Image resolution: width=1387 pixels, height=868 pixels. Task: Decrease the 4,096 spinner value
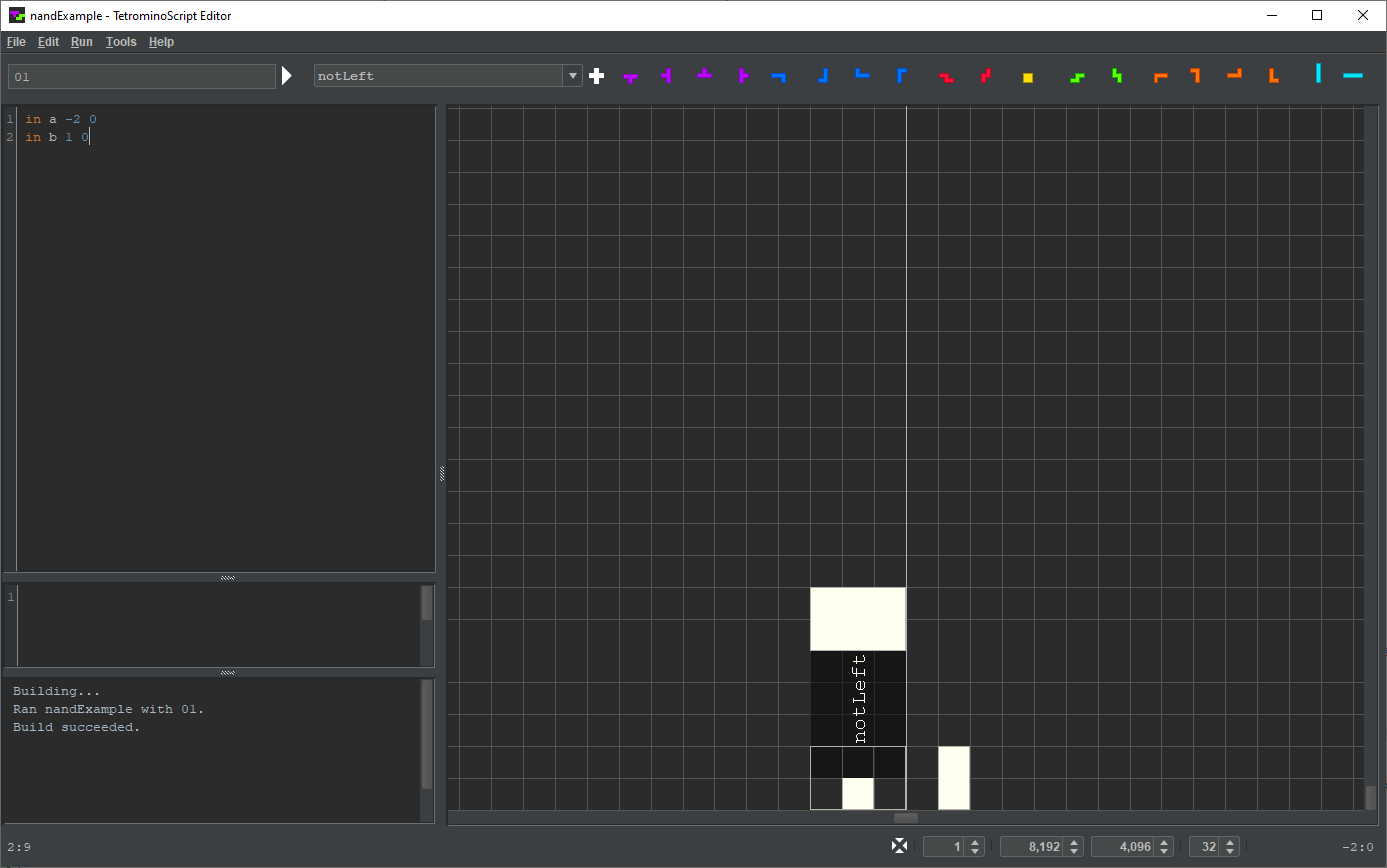point(1164,852)
